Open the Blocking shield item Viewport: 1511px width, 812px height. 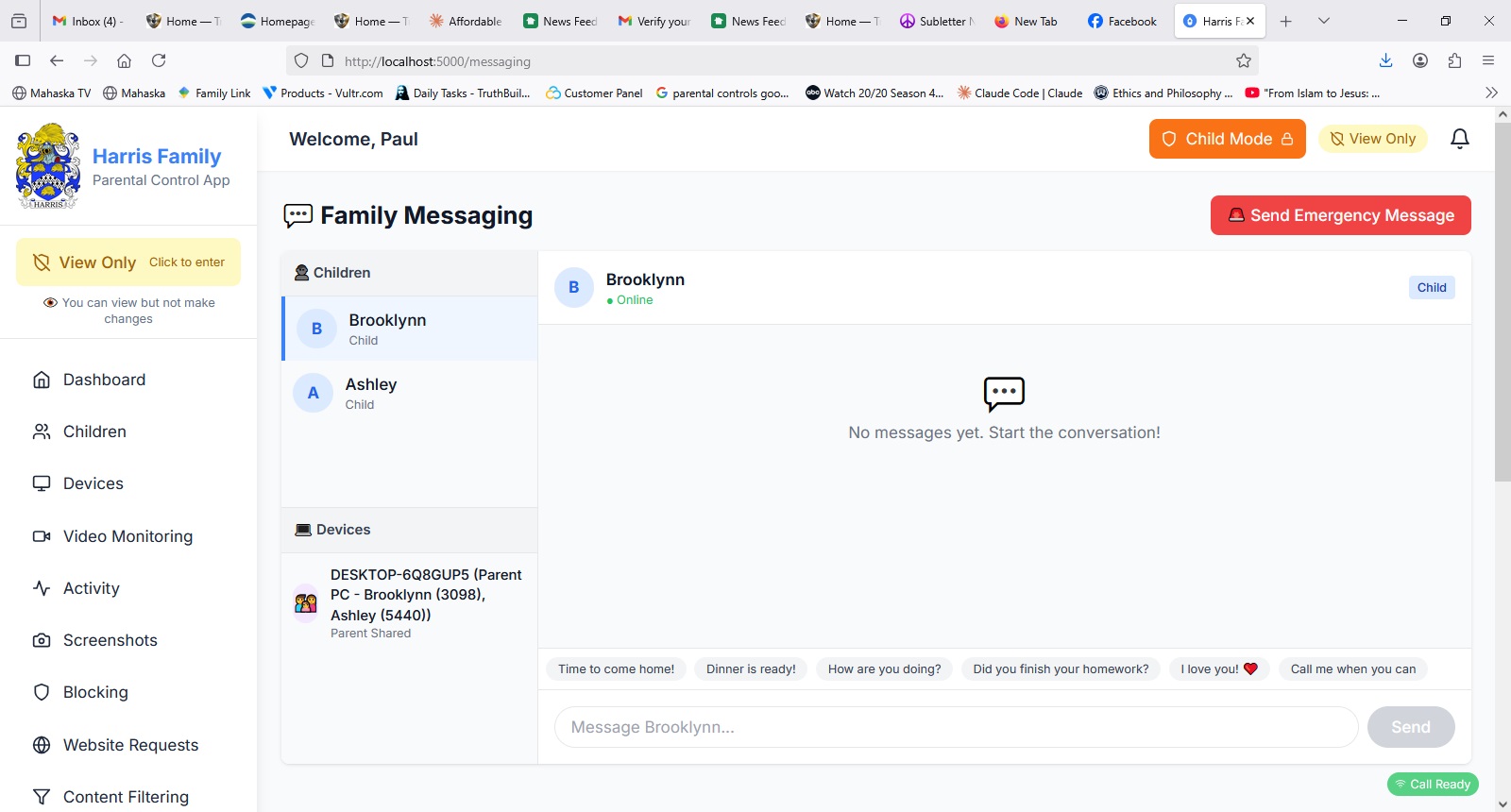pos(94,692)
